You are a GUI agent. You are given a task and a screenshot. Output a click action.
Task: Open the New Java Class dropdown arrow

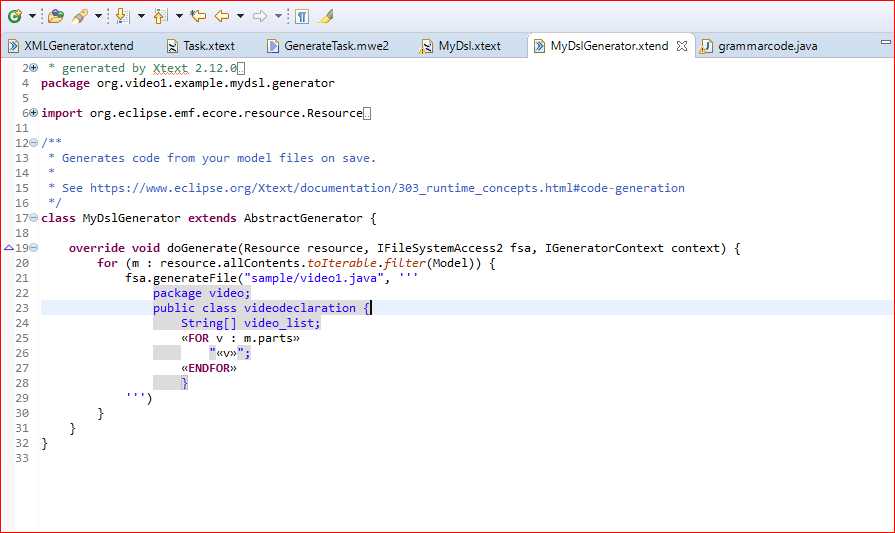pos(32,16)
